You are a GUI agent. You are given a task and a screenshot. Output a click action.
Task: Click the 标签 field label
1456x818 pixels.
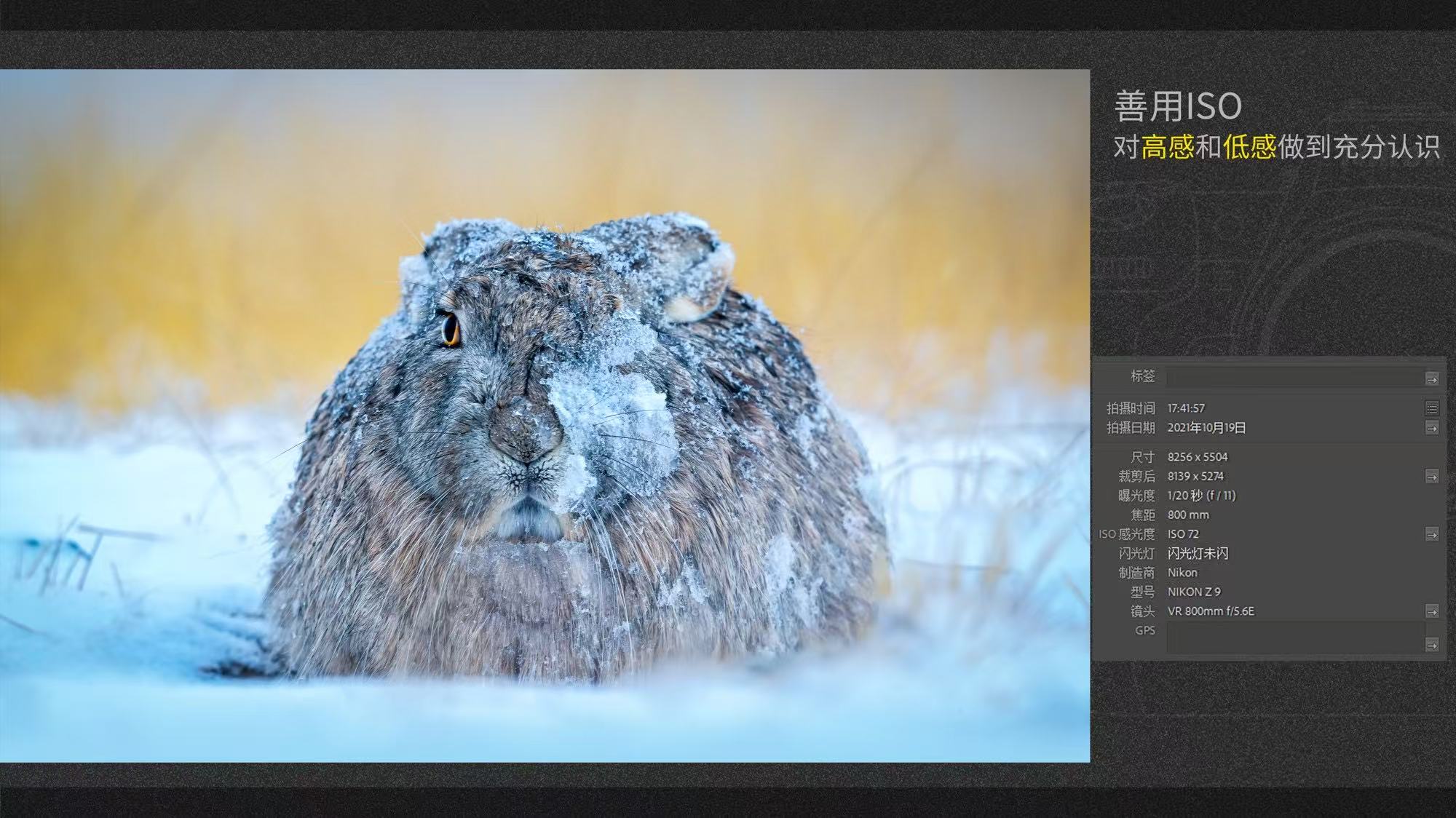[1143, 376]
